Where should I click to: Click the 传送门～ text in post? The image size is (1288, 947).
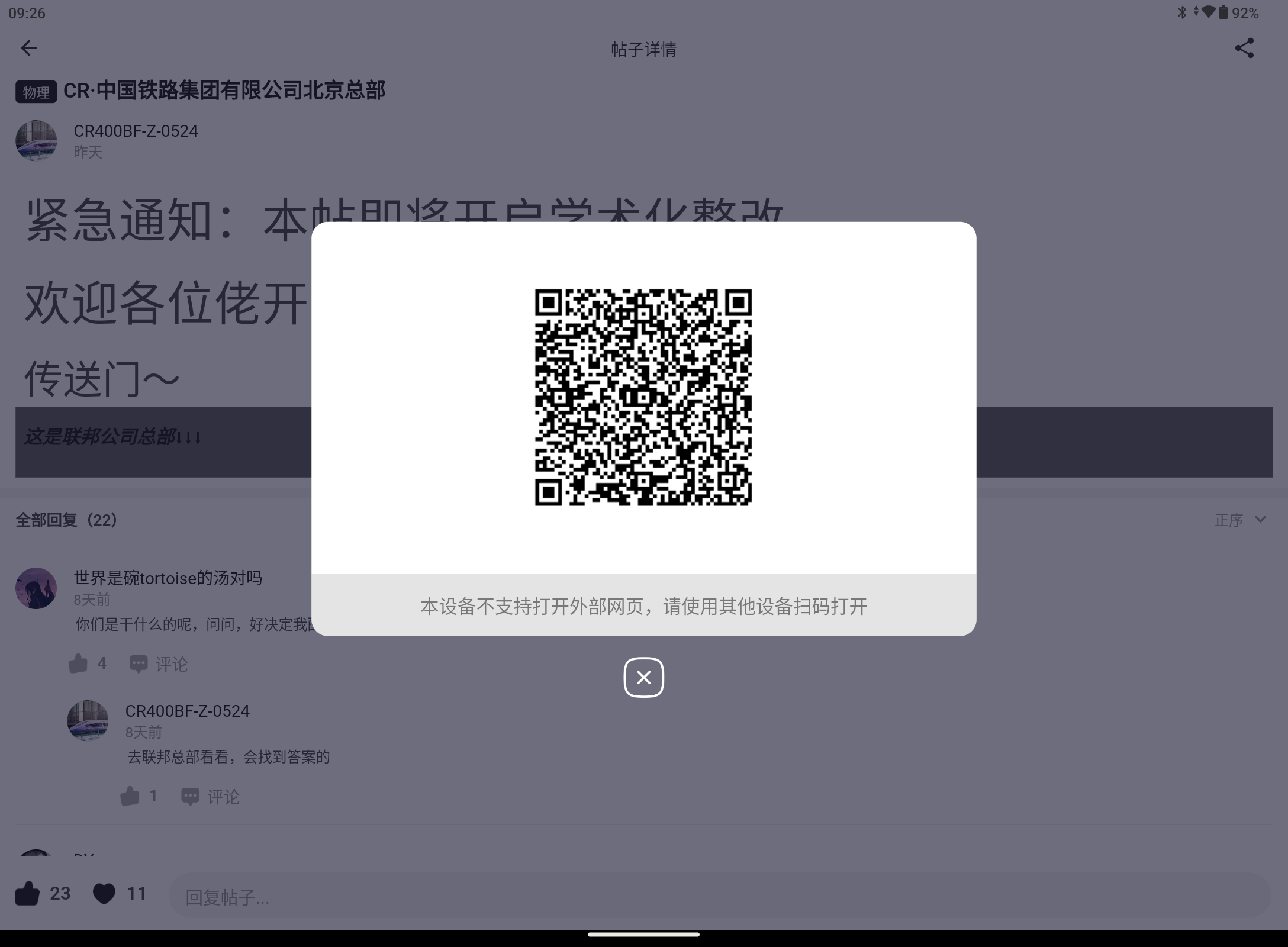[x=102, y=379]
